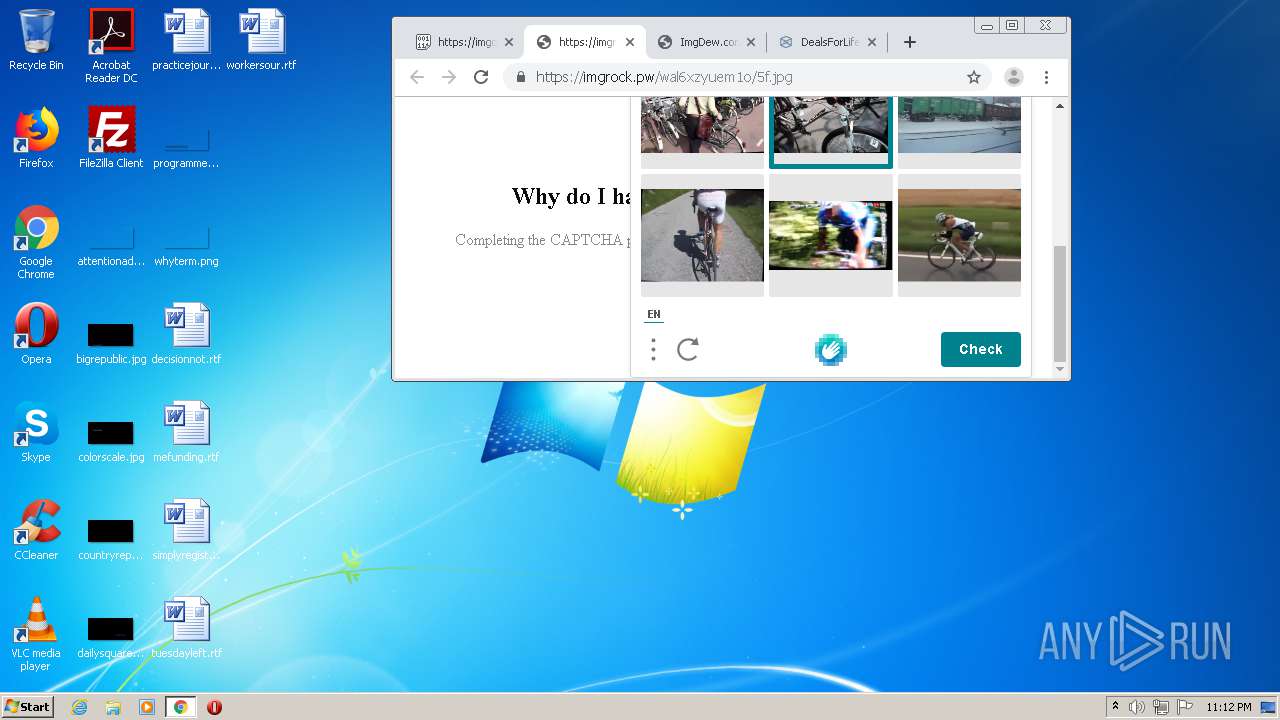
Task: Show hidden system tray icons
Action: click(1115, 706)
